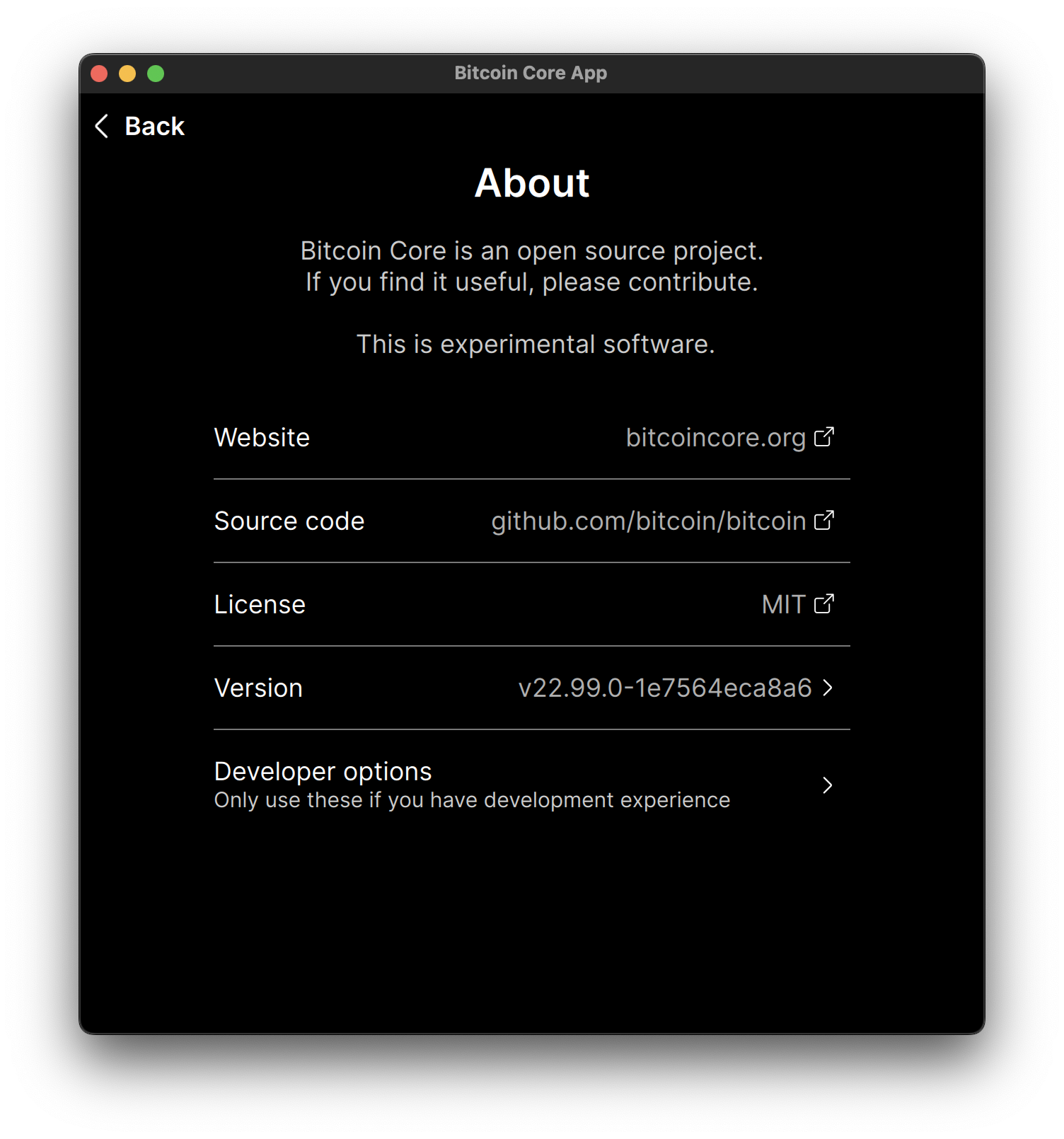Maximize the window with the green button
This screenshot has height=1139, width=1064.
tap(156, 74)
